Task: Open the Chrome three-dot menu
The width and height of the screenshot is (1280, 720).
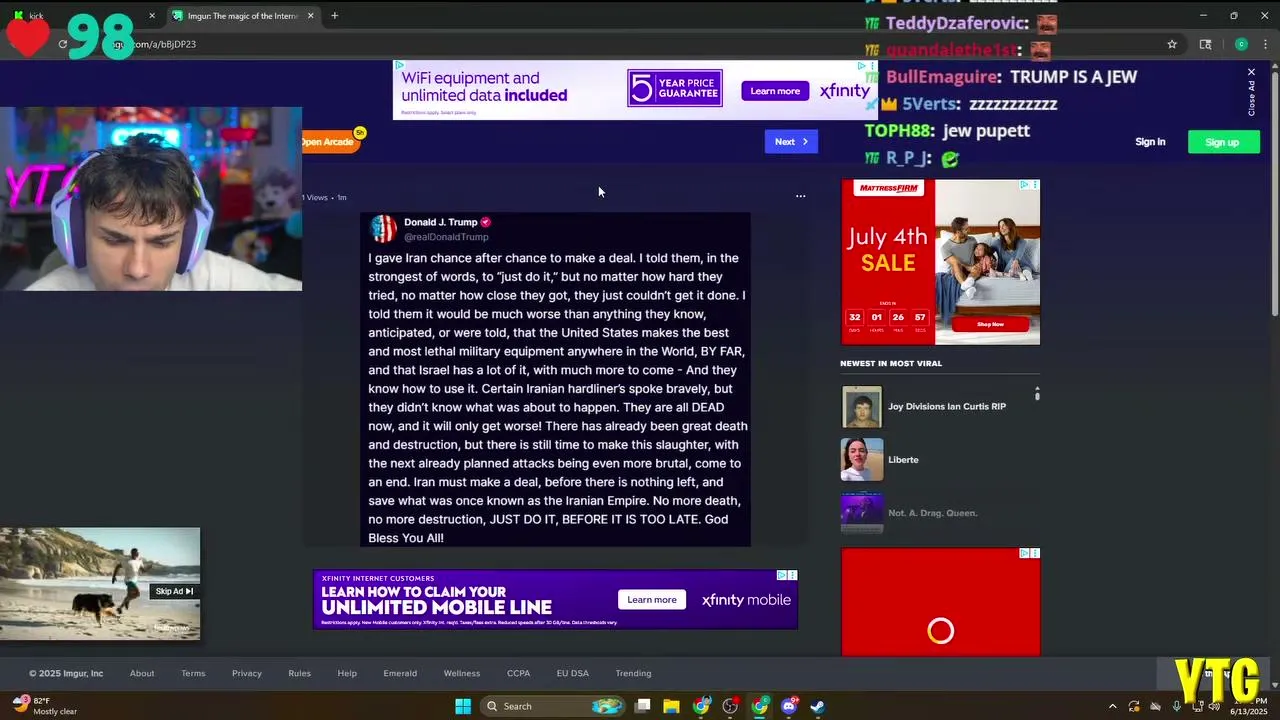Action: [x=1266, y=44]
